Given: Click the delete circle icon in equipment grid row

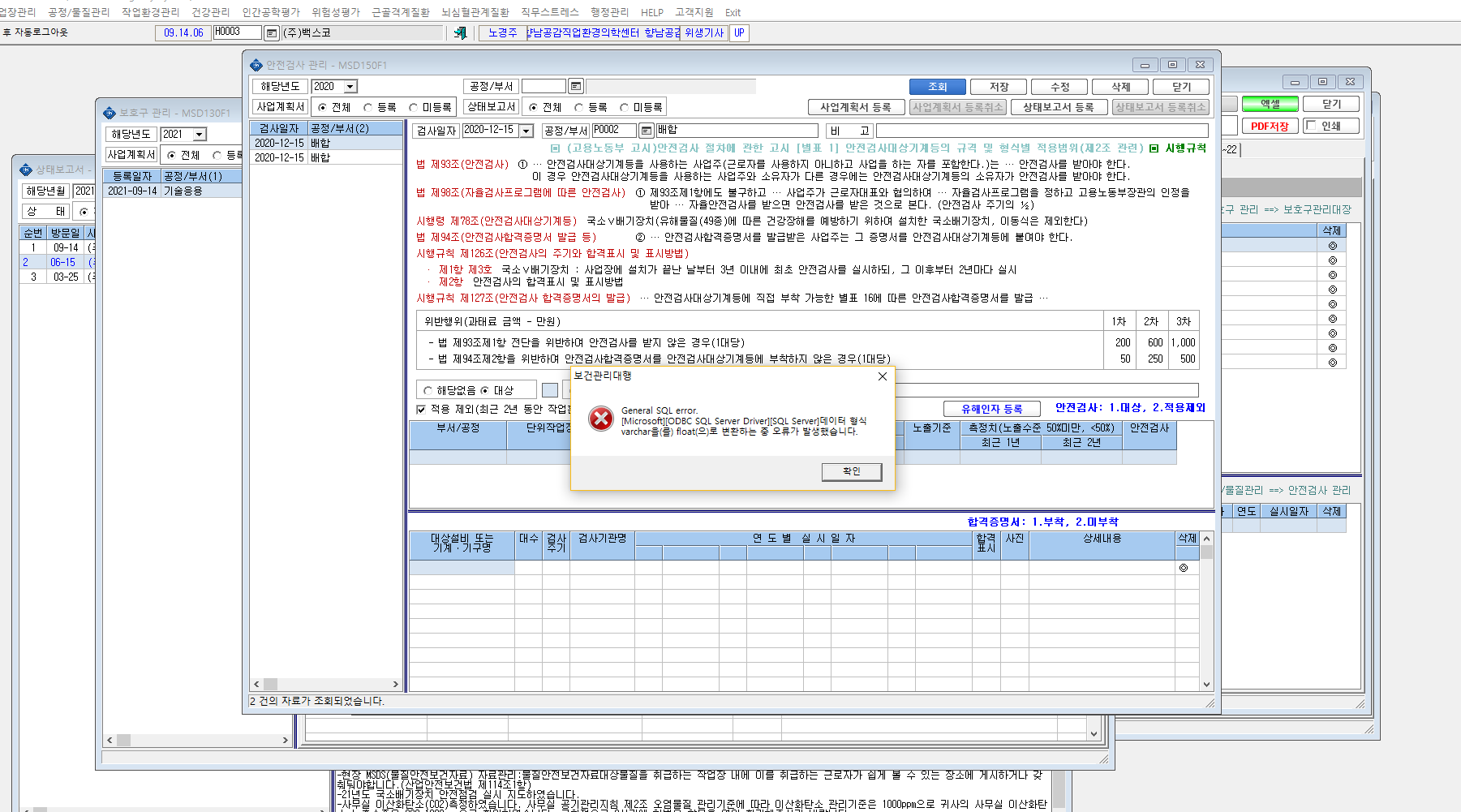Looking at the screenshot, I should 1184,568.
